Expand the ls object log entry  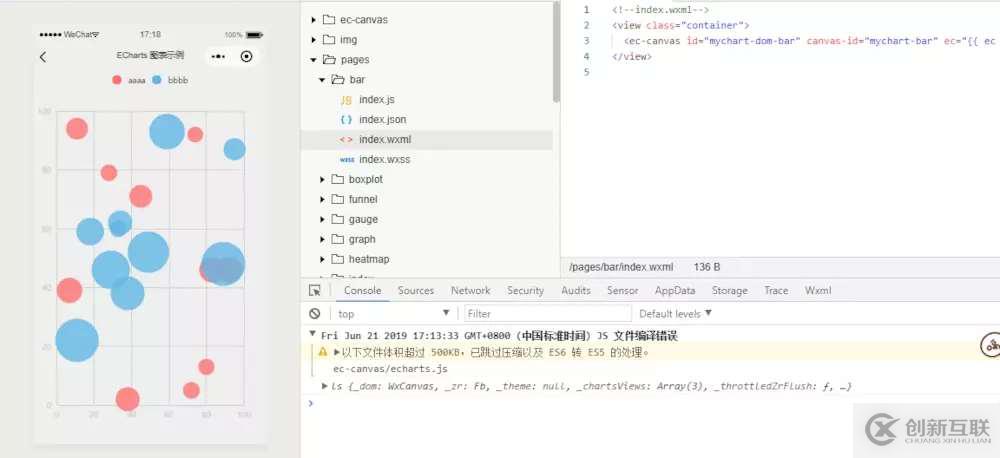(325, 386)
